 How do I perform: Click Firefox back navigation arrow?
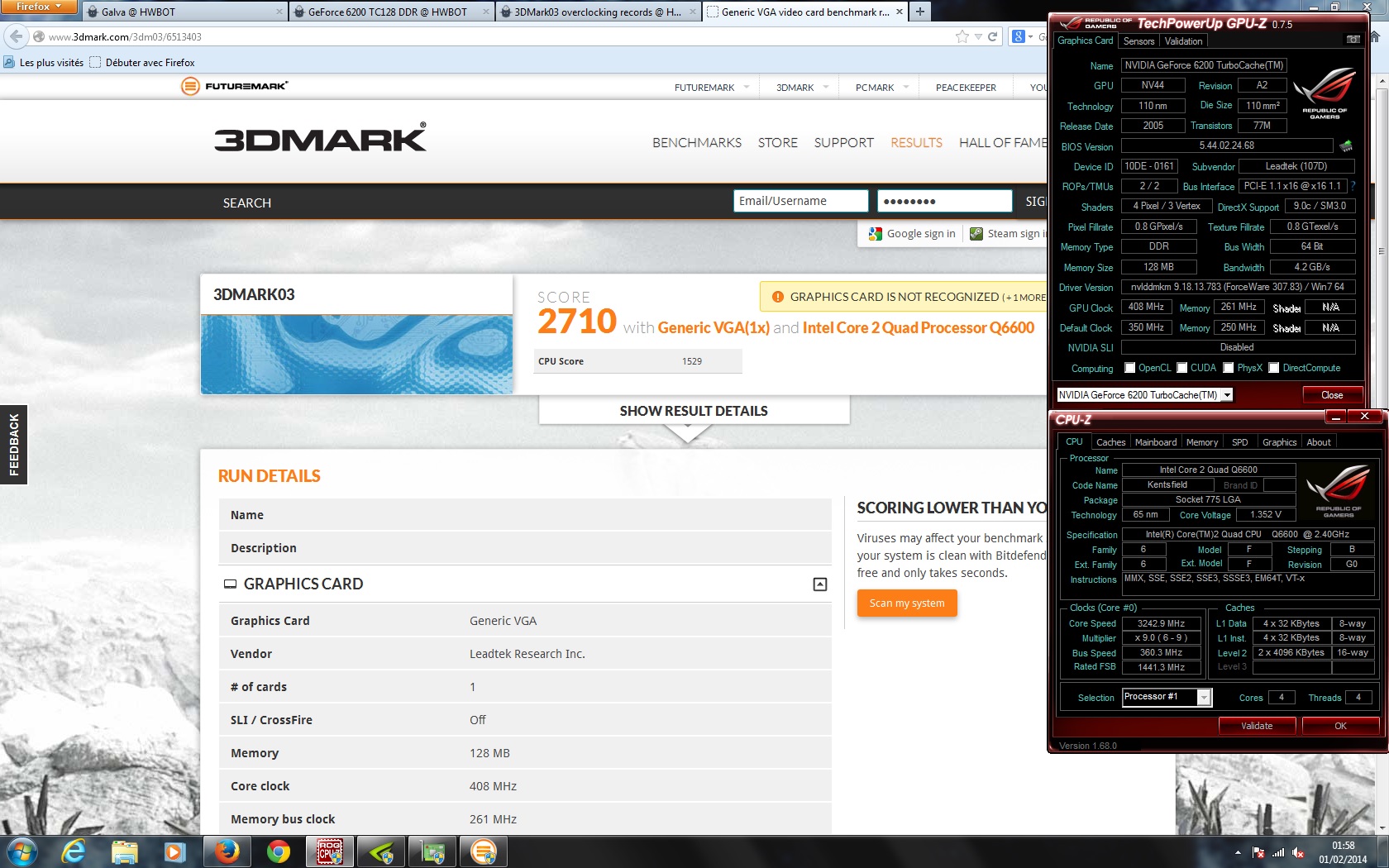(x=16, y=36)
